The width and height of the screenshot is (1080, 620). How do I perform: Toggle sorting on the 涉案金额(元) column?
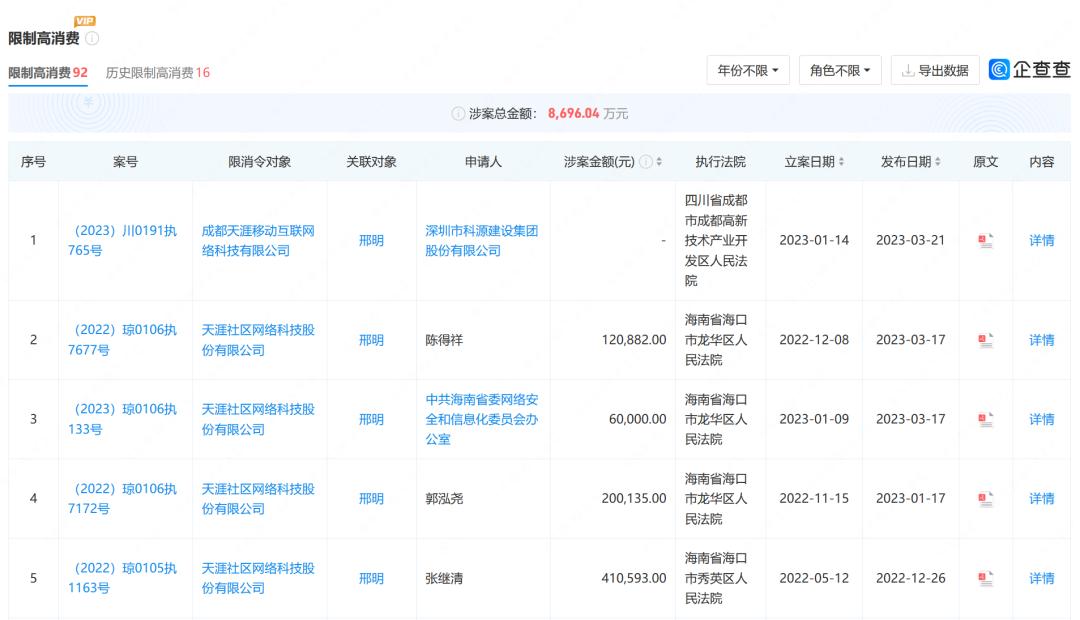(x=660, y=161)
